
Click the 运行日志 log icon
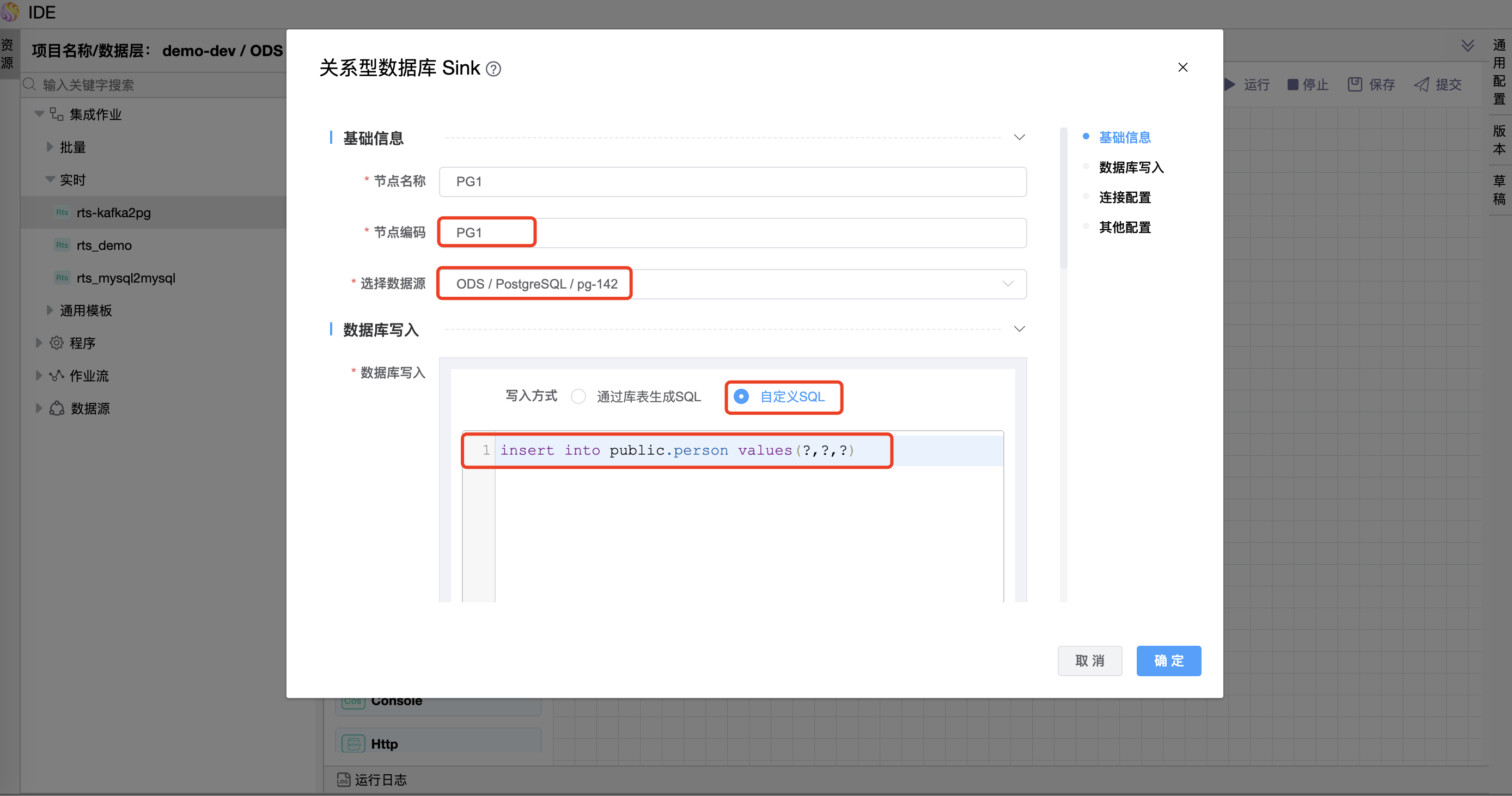(x=343, y=780)
